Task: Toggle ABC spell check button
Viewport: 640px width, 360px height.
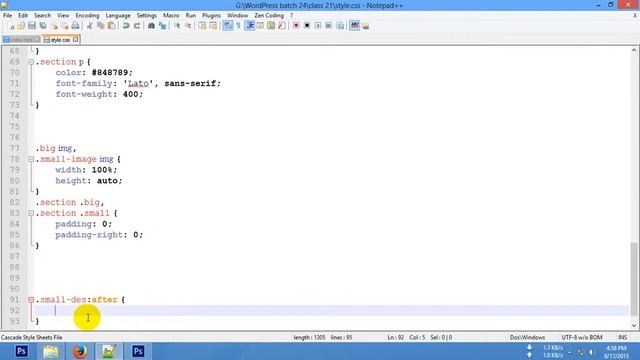Action: click(x=354, y=26)
